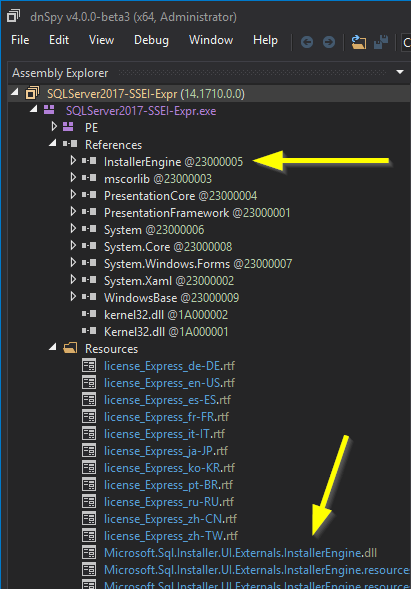Collapse the Resources folder node
Screen dimensions: 411x589
click(53, 347)
